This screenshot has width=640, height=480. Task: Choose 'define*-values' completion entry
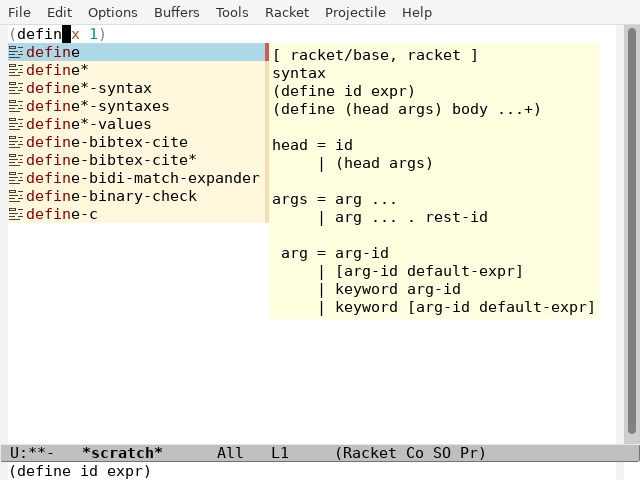pyautogui.click(x=136, y=124)
